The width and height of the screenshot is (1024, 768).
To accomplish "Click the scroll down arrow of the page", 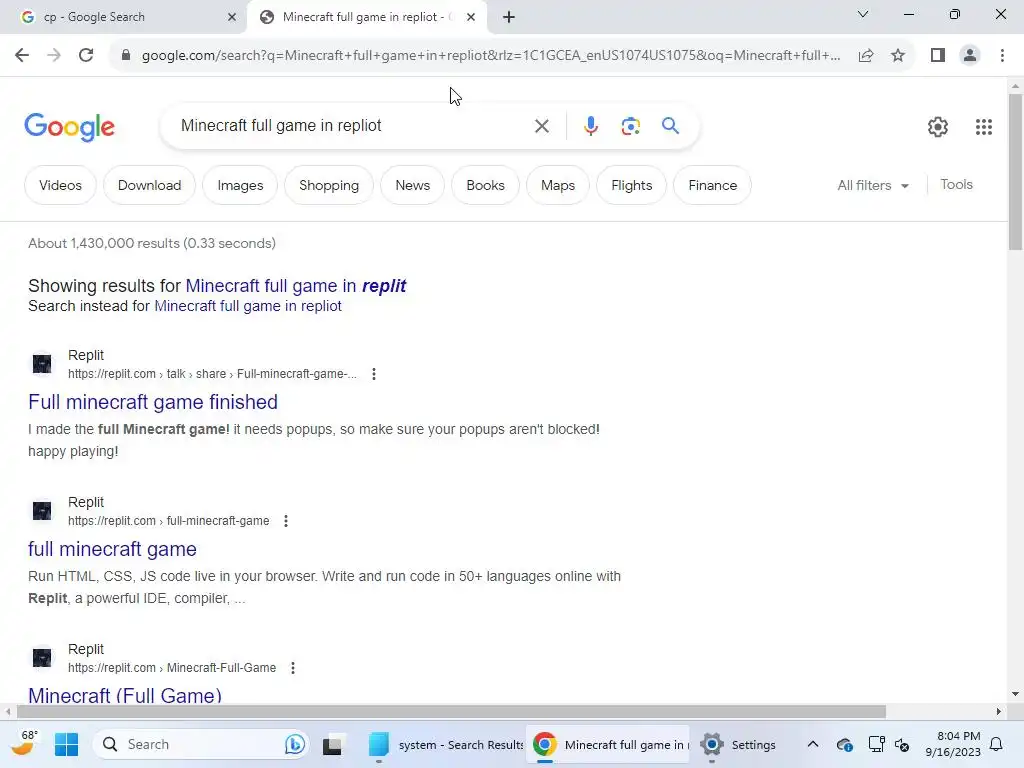I will pyautogui.click(x=1015, y=694).
